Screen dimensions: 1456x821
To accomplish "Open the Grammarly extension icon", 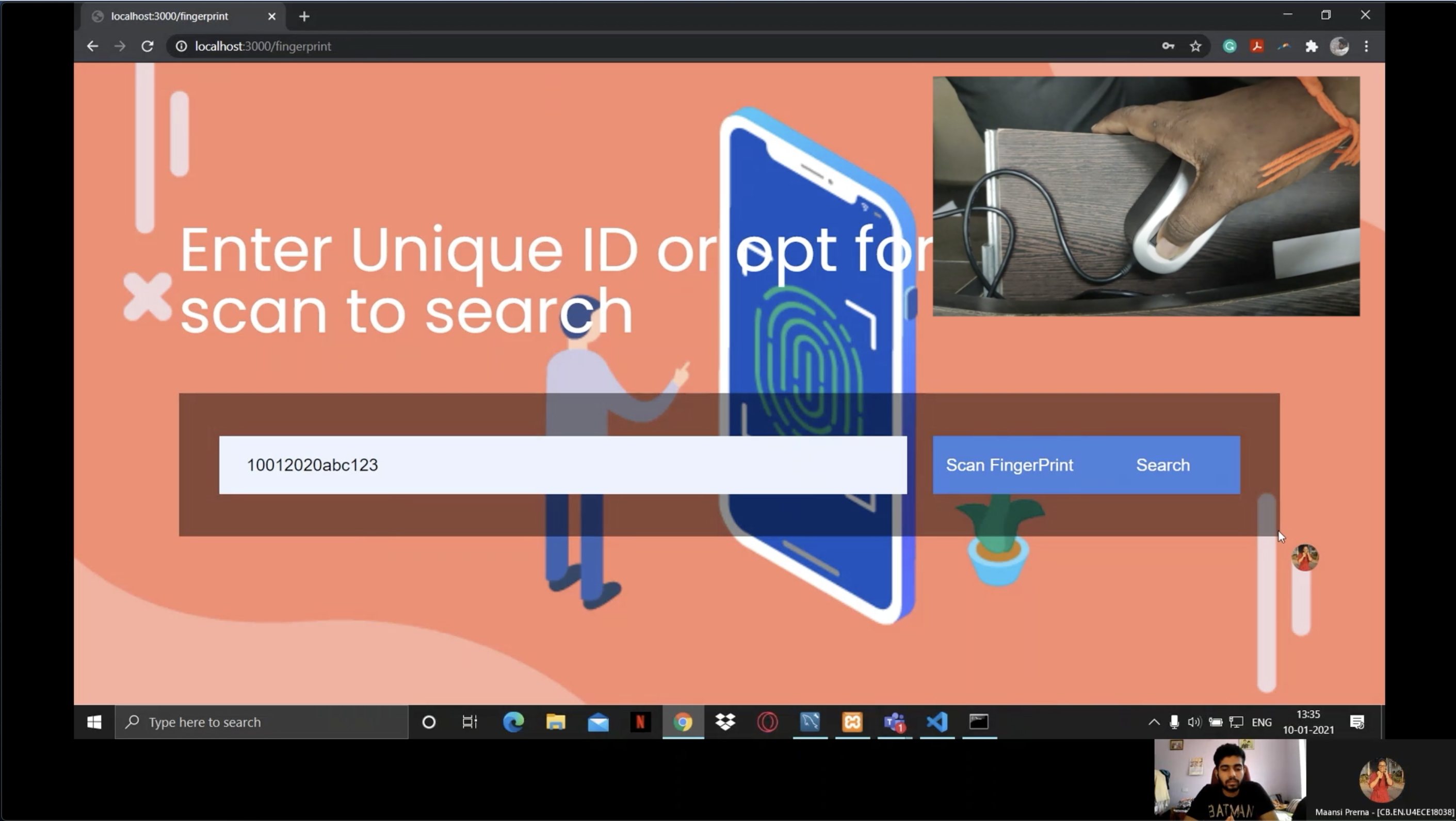I will 1229,46.
